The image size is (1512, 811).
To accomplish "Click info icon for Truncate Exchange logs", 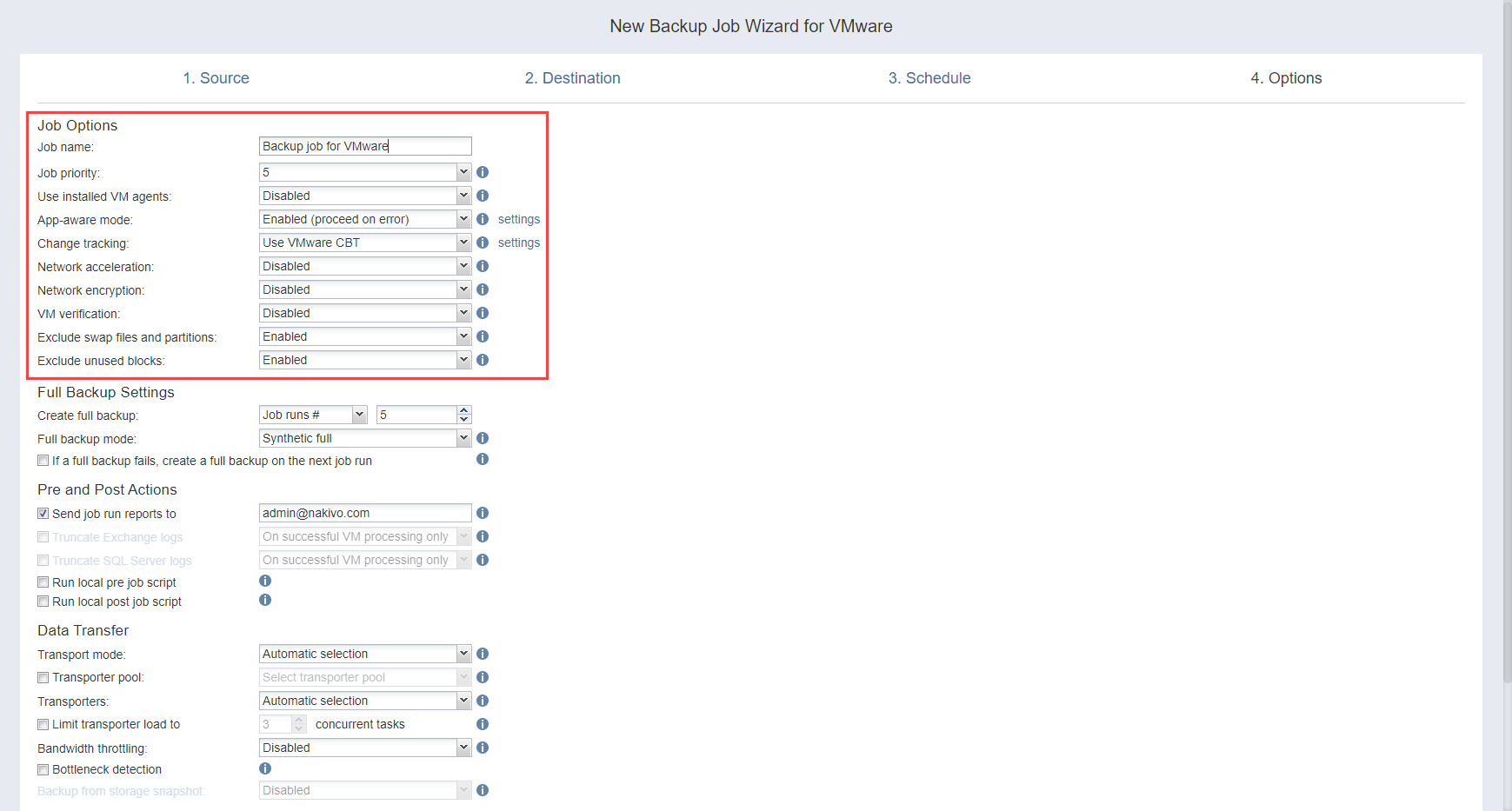I will click(483, 536).
